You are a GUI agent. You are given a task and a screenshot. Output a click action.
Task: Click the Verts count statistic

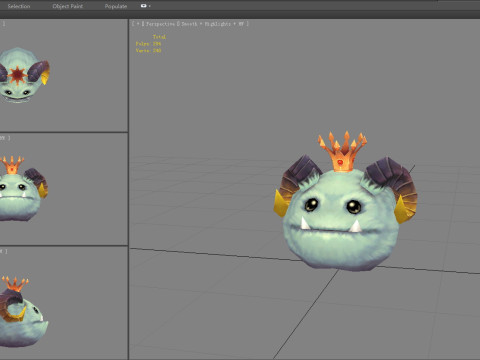click(x=148, y=51)
